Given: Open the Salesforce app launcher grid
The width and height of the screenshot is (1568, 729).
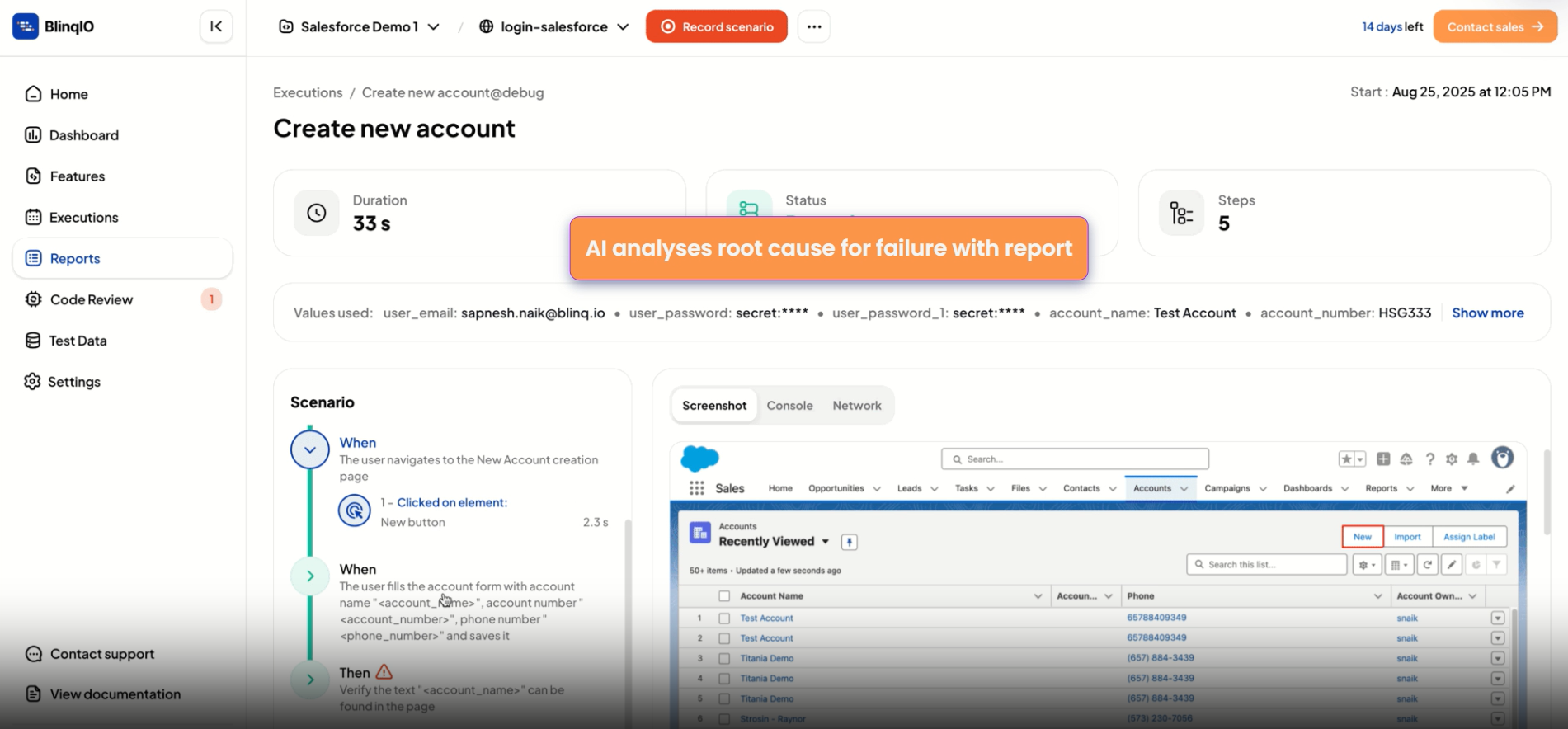Looking at the screenshot, I should click(697, 488).
